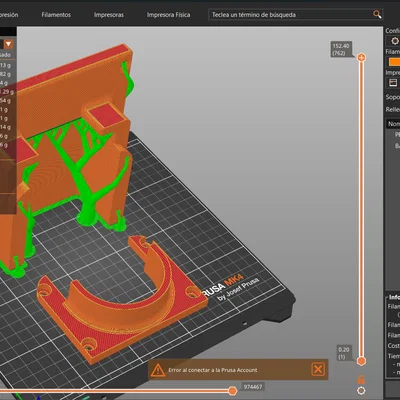Click the 0.20 (1) layer height label

pyautogui.click(x=344, y=353)
